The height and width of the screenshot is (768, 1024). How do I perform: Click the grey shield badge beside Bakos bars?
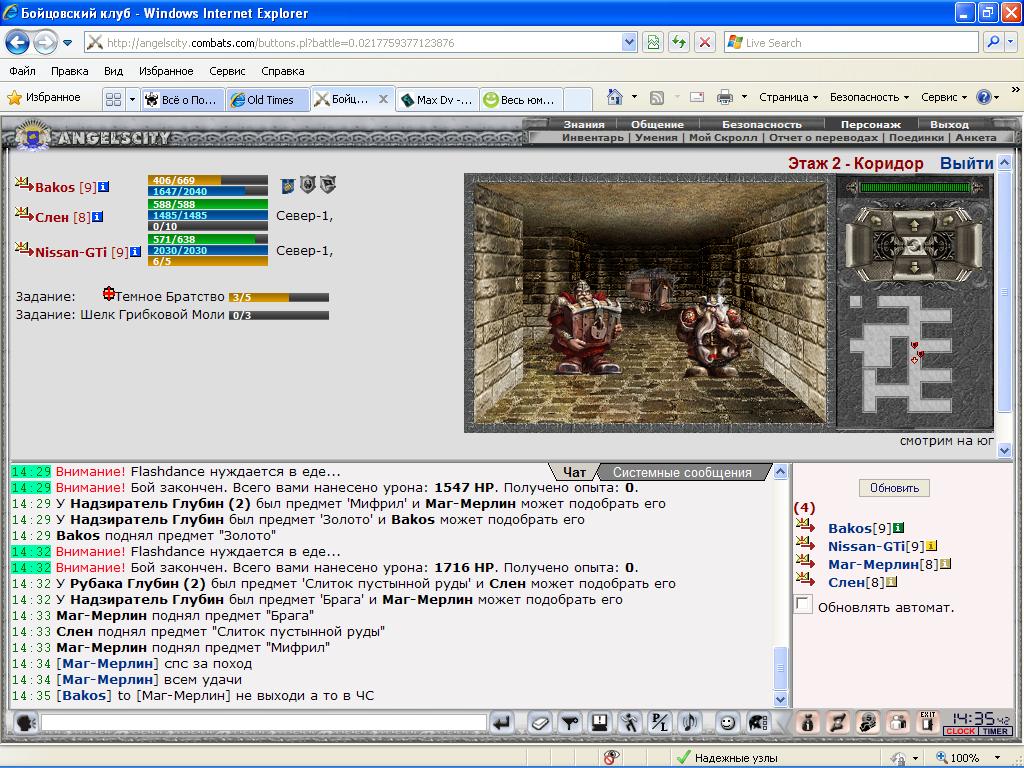pos(308,185)
